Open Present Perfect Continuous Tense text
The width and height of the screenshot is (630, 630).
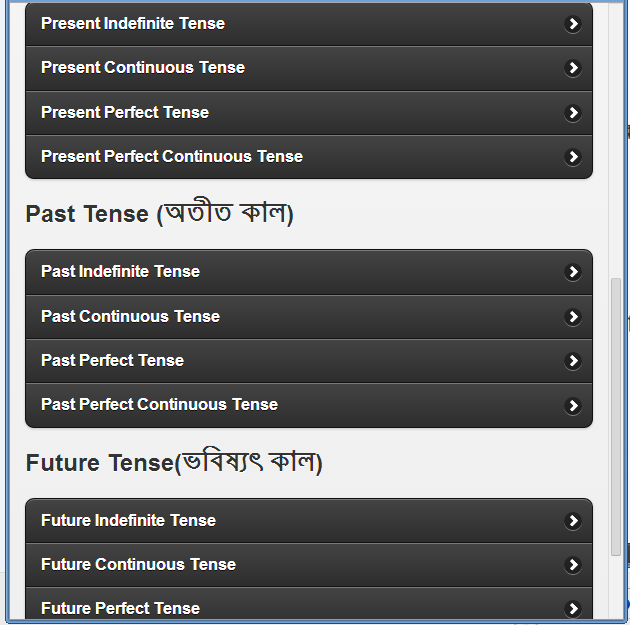[x=172, y=157]
